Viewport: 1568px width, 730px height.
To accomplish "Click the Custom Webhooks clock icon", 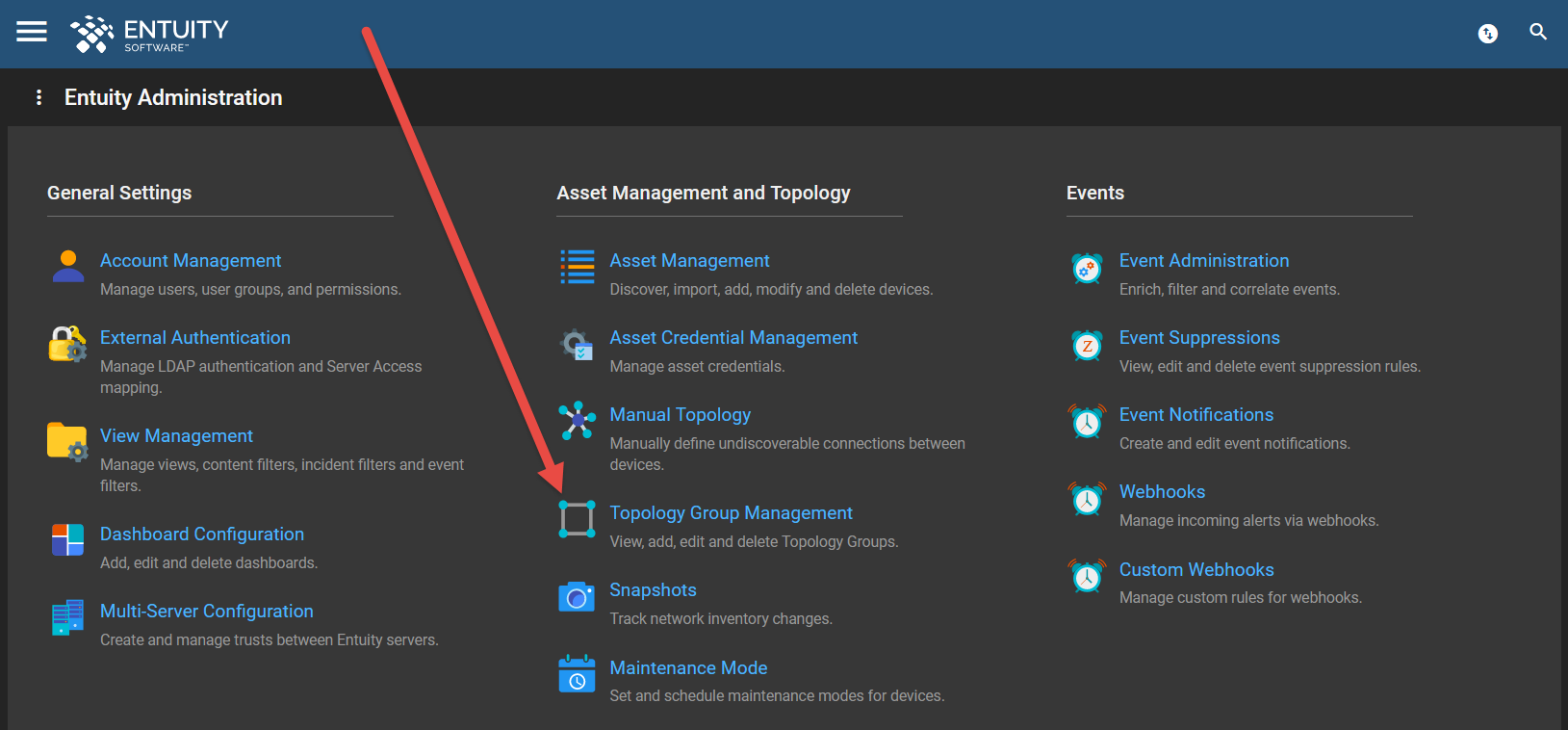I will tap(1088, 576).
